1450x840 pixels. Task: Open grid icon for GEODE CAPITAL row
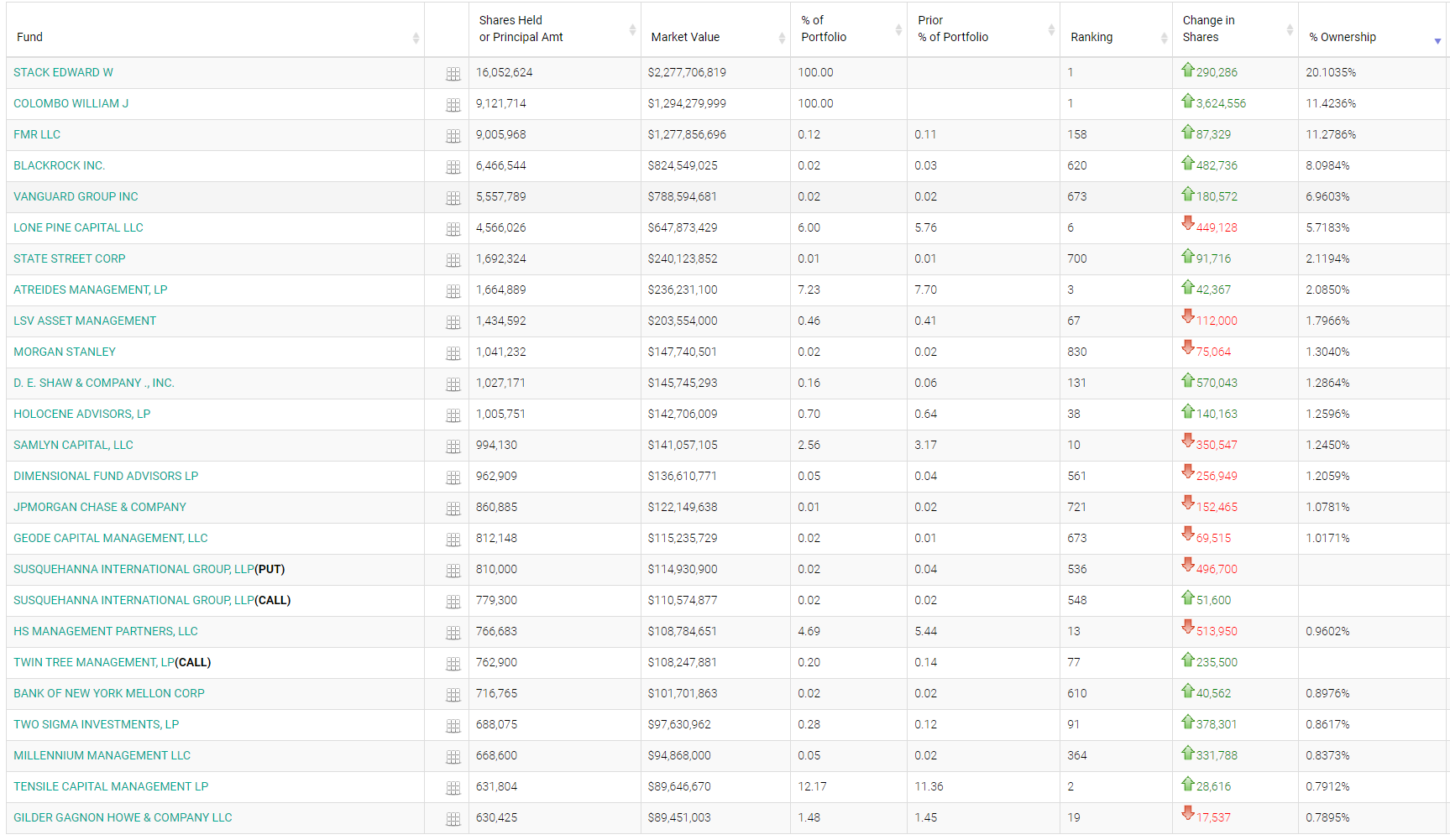(453, 540)
